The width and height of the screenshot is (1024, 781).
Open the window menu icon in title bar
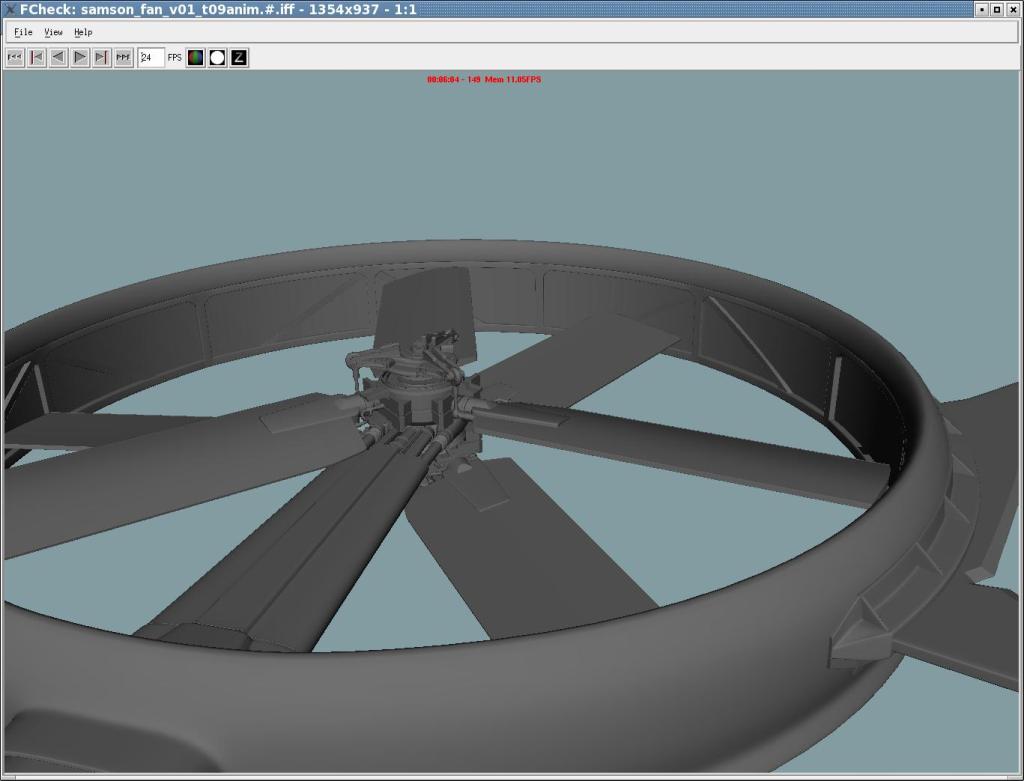coord(10,9)
